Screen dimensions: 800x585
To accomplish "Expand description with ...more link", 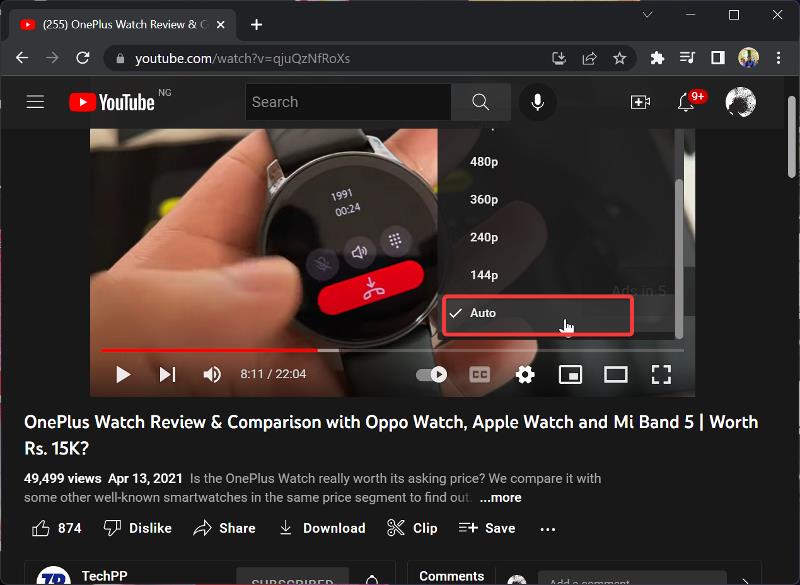I will tap(500, 497).
